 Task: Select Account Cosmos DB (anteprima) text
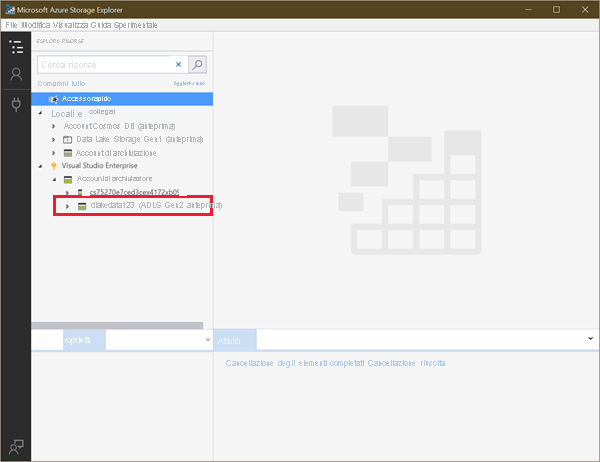pyautogui.click(x=119, y=126)
